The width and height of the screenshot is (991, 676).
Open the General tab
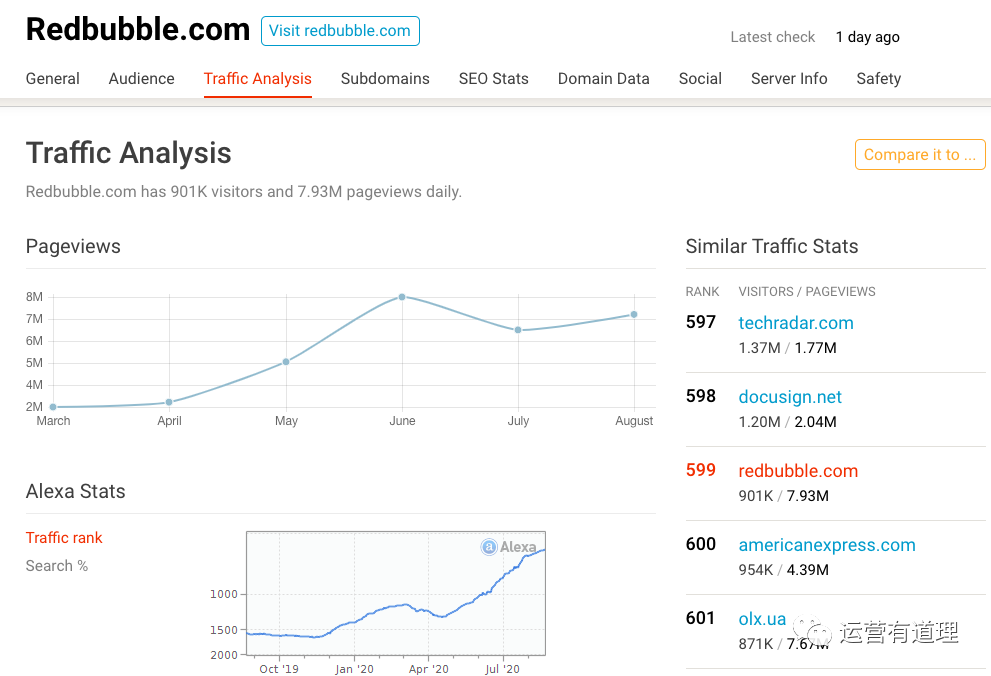coord(52,79)
